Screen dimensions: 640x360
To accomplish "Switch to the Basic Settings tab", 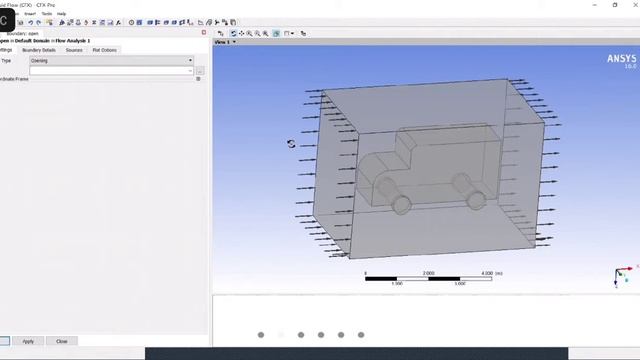I will pos(6,50).
